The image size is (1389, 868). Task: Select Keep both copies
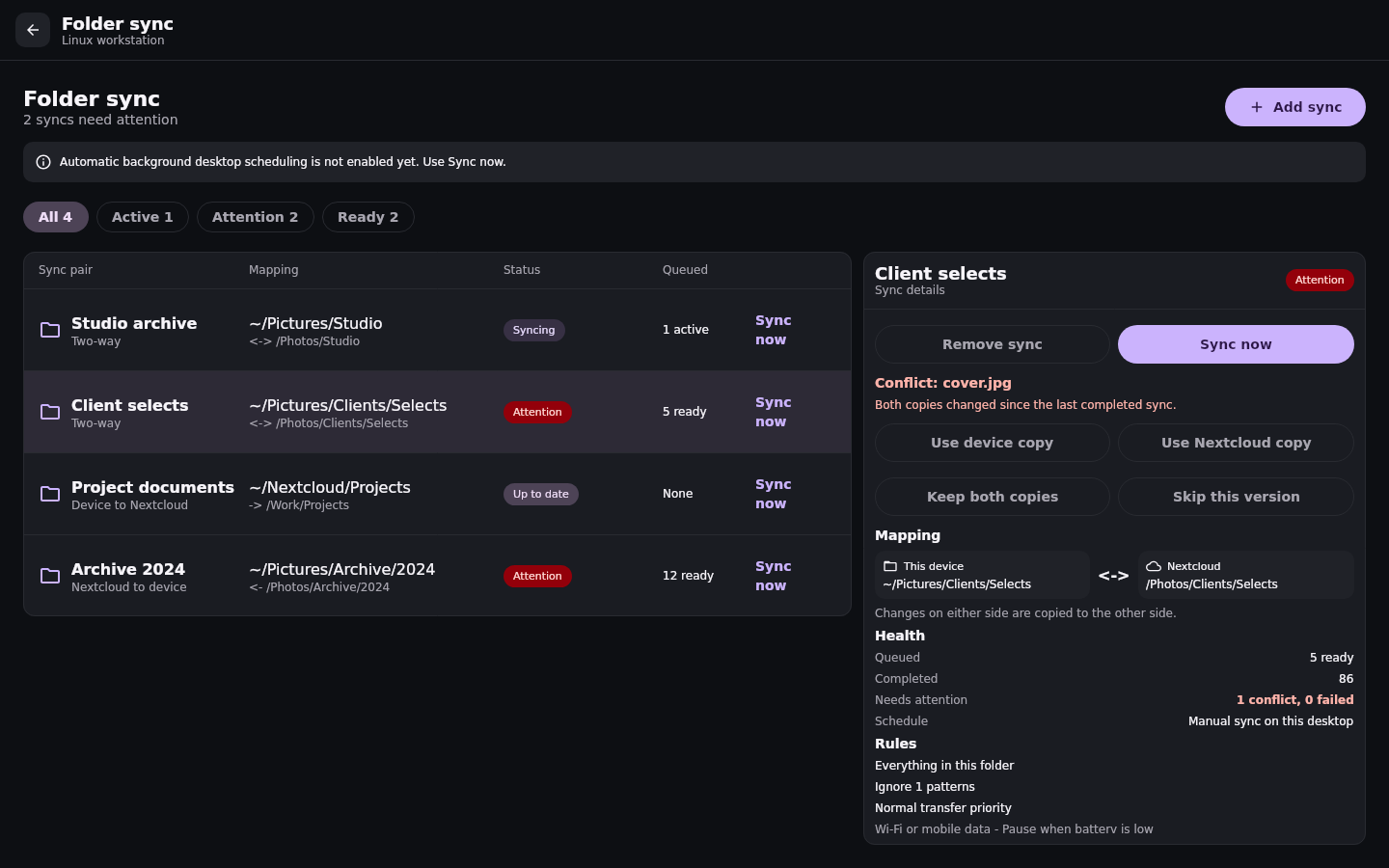(x=993, y=497)
